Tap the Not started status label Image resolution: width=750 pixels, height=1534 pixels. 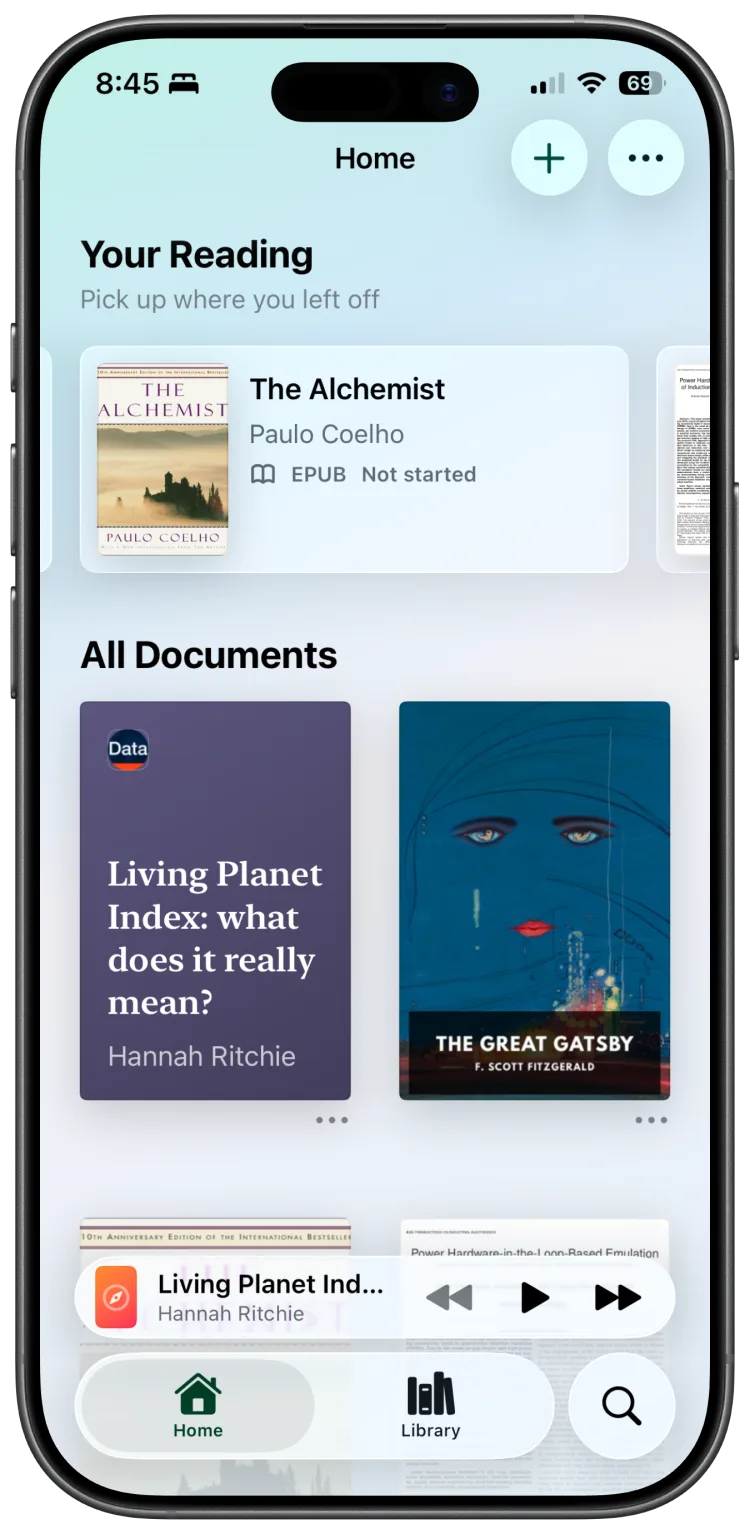(419, 474)
